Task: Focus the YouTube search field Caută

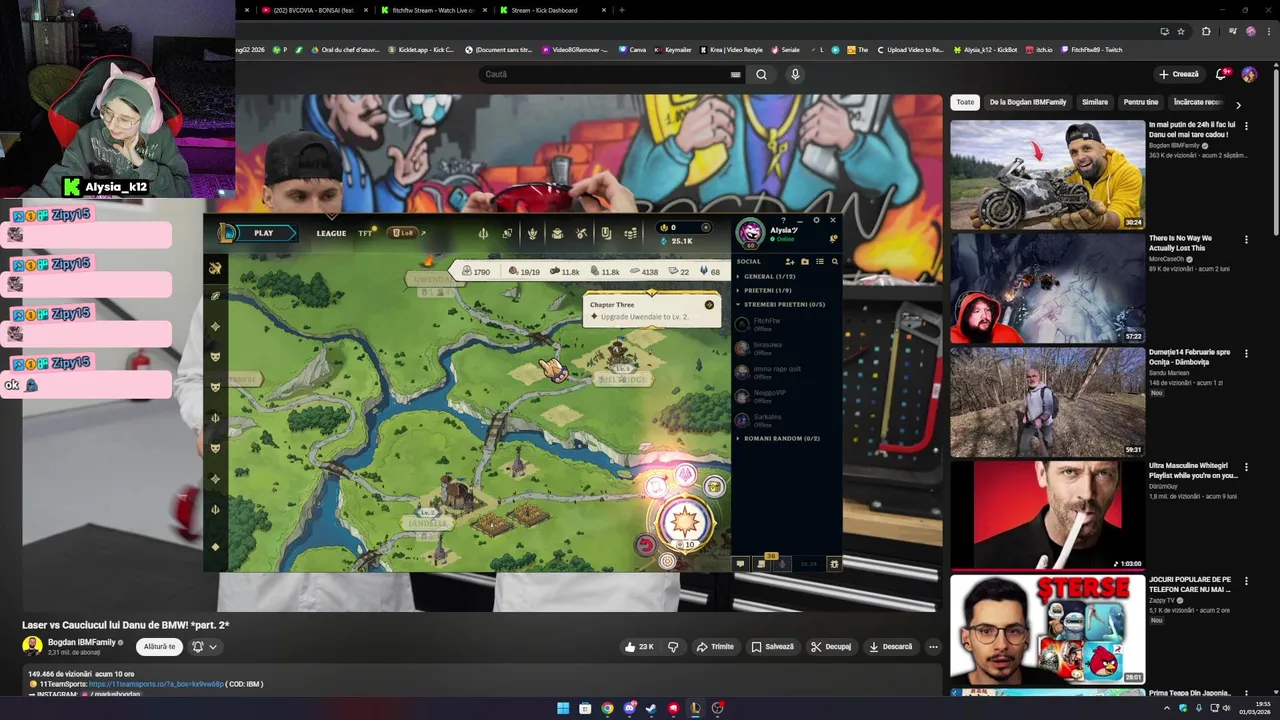Action: click(605, 74)
